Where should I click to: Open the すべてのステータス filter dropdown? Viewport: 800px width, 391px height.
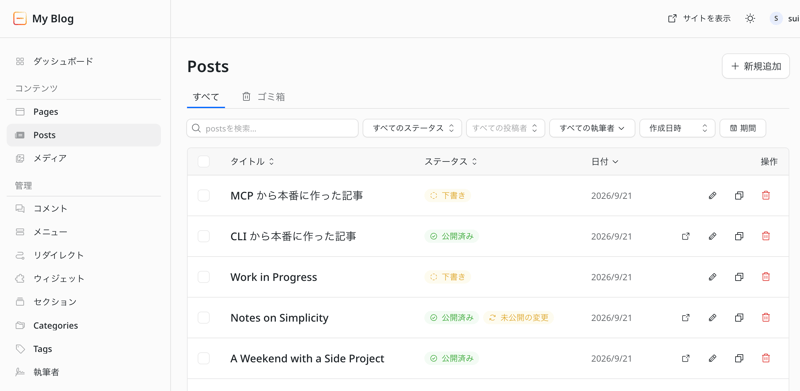point(412,128)
